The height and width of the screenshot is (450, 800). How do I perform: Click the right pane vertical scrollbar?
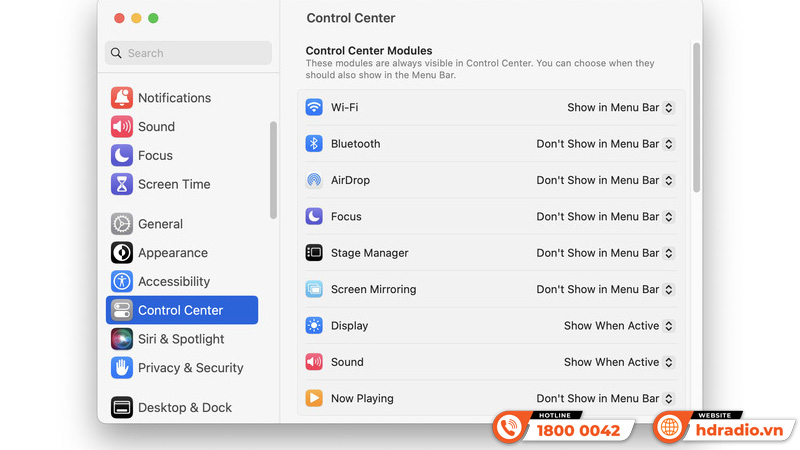(x=696, y=115)
